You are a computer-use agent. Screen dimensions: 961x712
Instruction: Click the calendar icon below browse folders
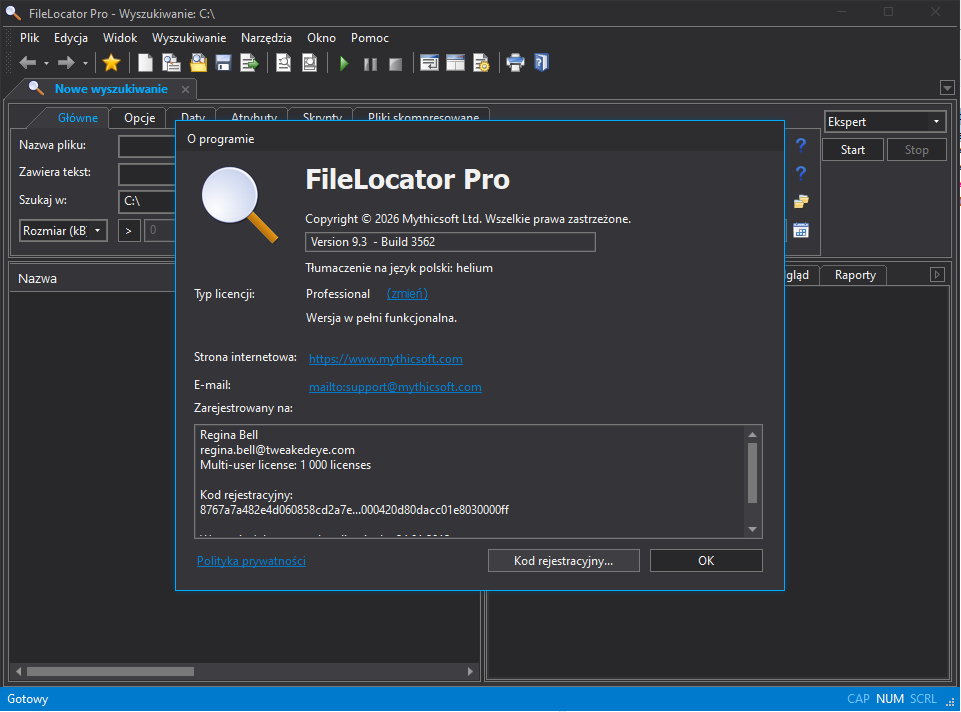[801, 230]
